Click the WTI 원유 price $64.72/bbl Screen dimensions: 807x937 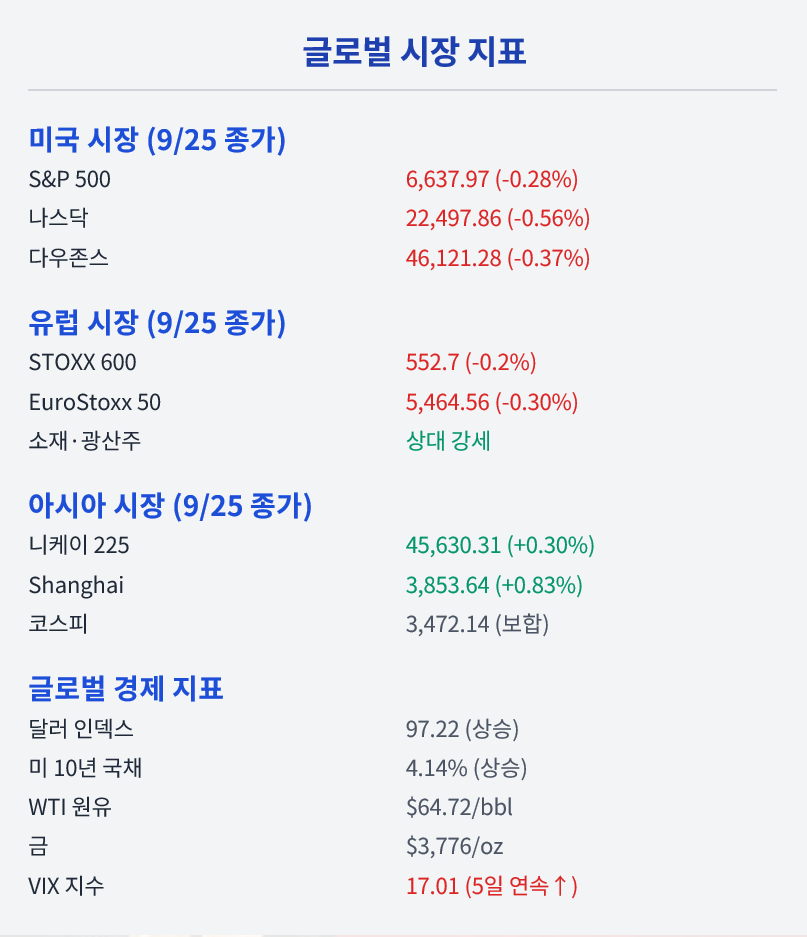(459, 807)
